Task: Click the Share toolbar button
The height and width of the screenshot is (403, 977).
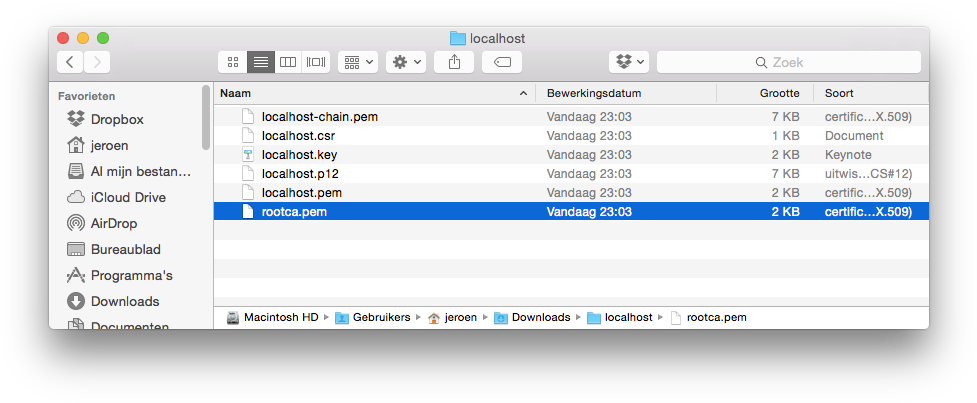Action: (454, 62)
